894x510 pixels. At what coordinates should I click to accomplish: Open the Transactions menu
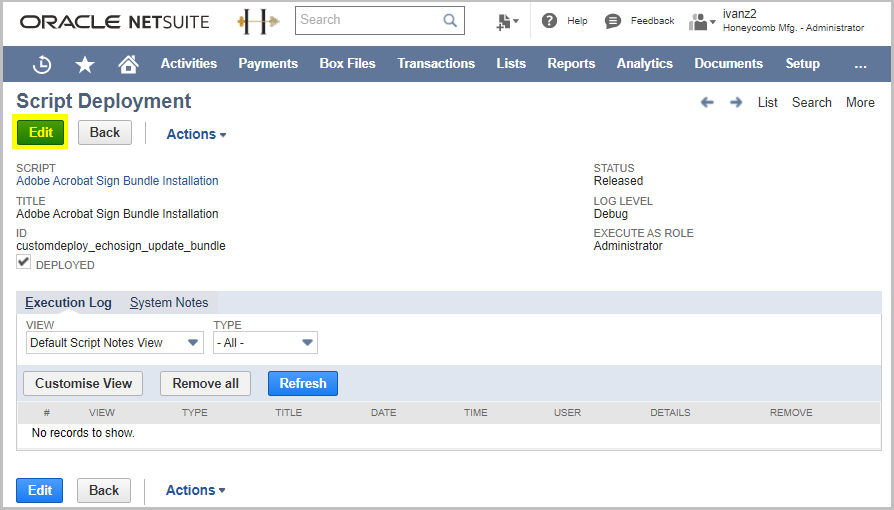coord(436,63)
